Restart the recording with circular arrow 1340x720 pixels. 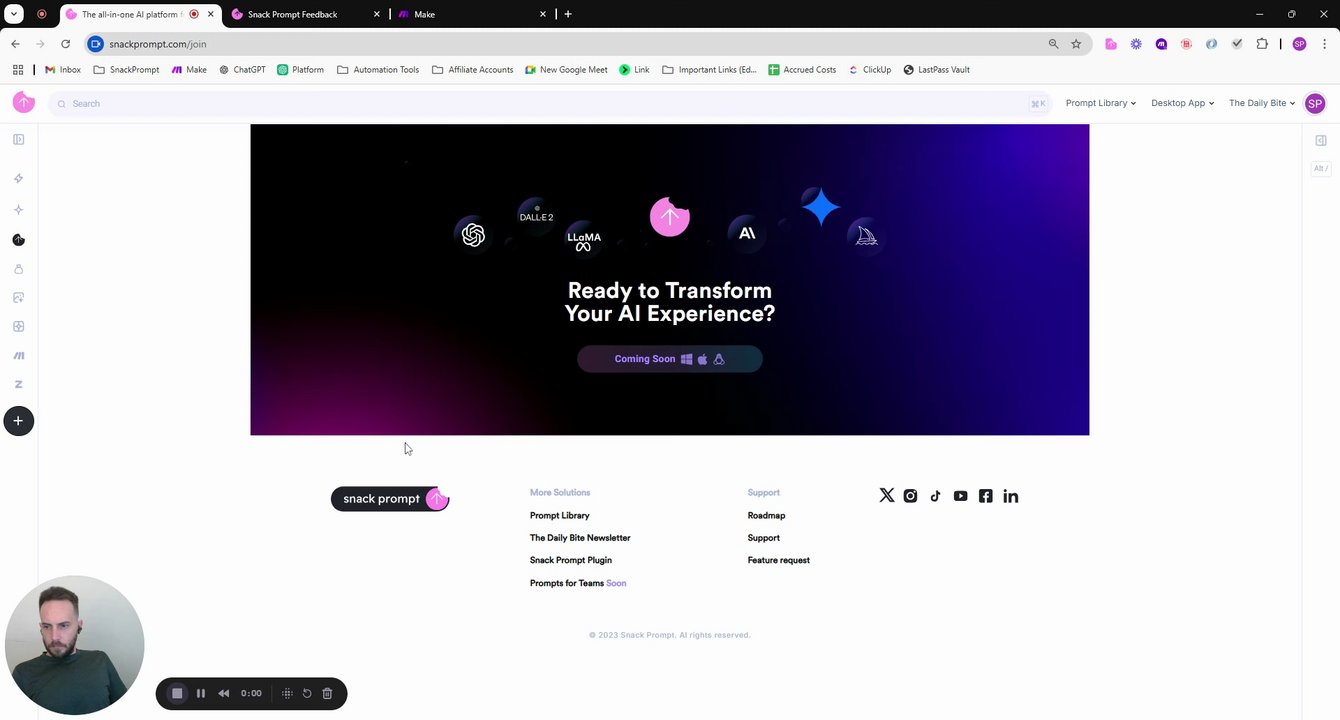[x=307, y=693]
